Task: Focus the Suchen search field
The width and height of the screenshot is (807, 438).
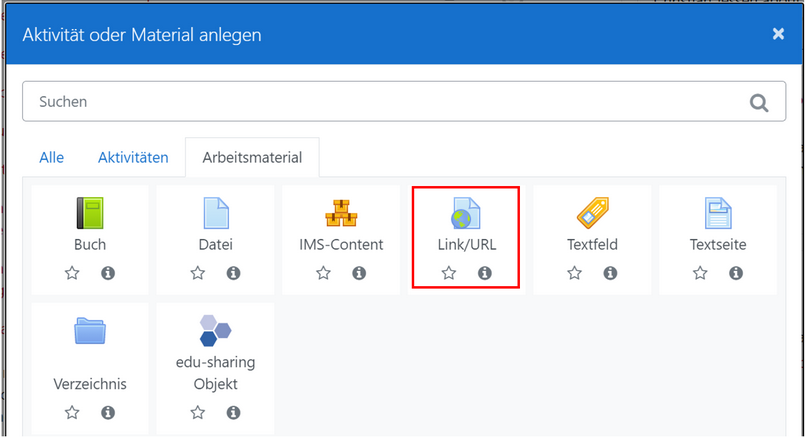Action: click(380, 102)
